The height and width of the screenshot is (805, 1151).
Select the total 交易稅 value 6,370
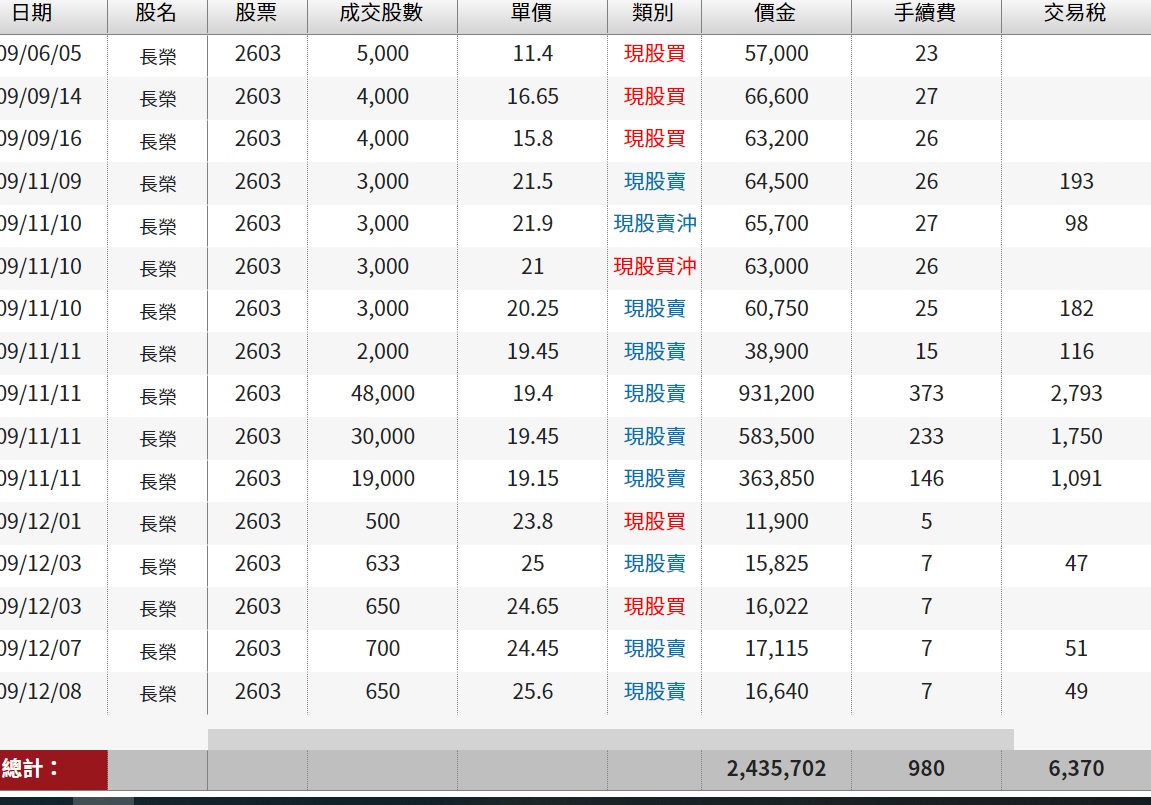[x=1076, y=769]
